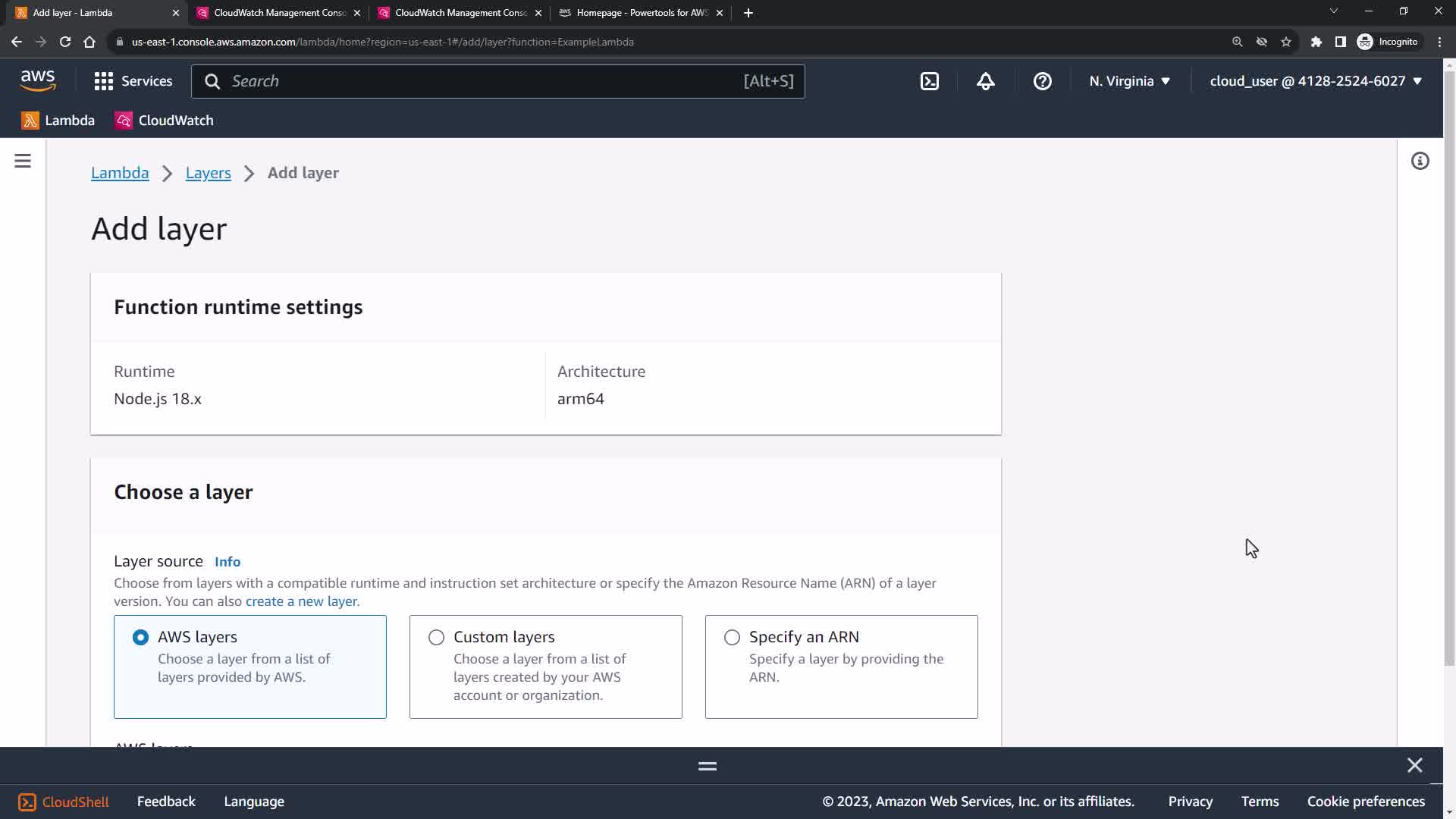Switch to Powertools for AWS Homepage tab
The height and width of the screenshot is (819, 1456).
tap(641, 13)
